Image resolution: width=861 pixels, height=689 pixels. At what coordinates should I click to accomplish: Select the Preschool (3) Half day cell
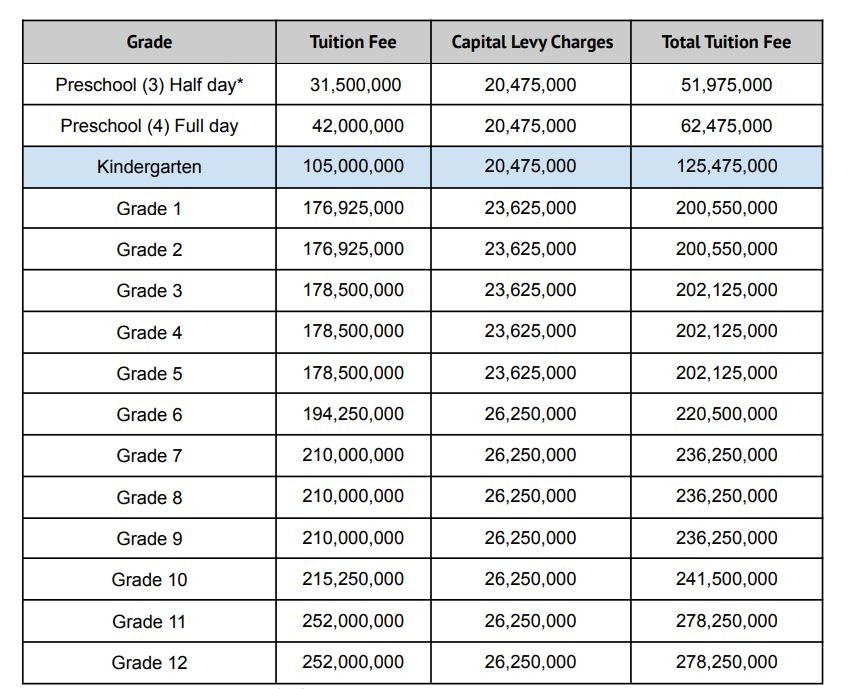point(149,85)
